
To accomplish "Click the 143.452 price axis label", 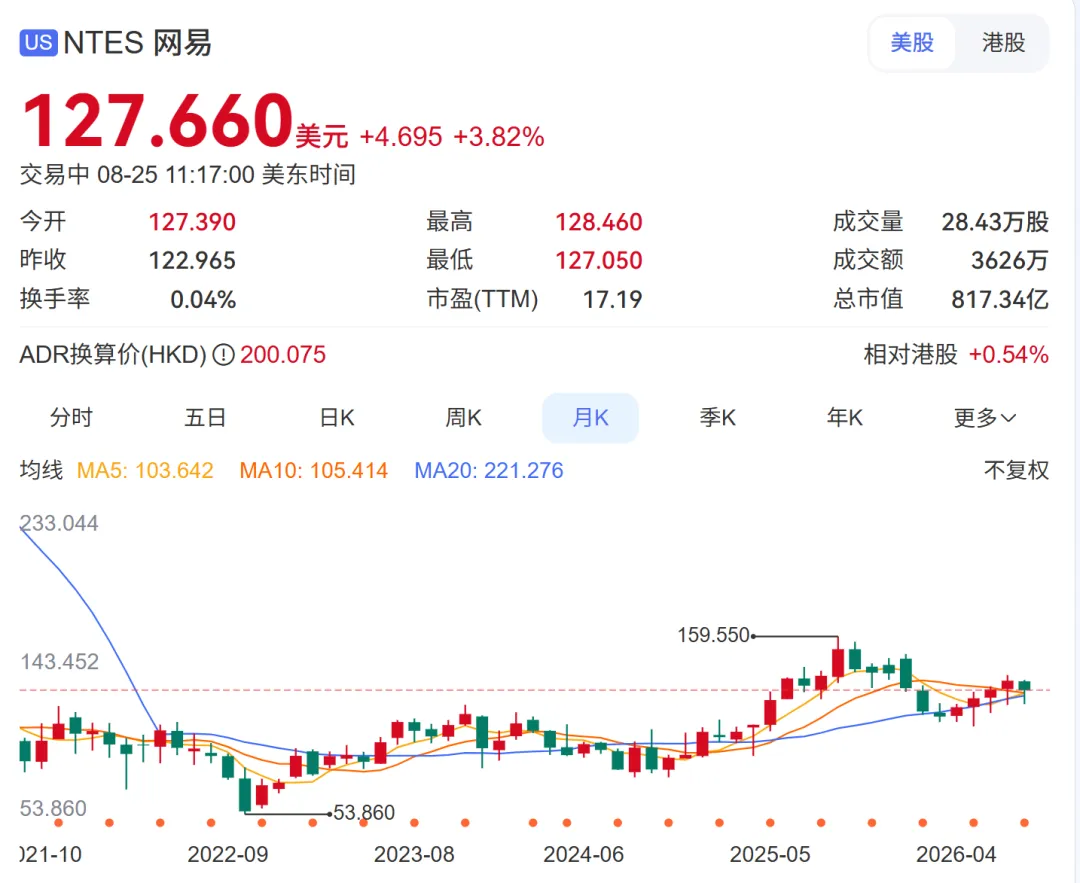I will [x=59, y=662].
